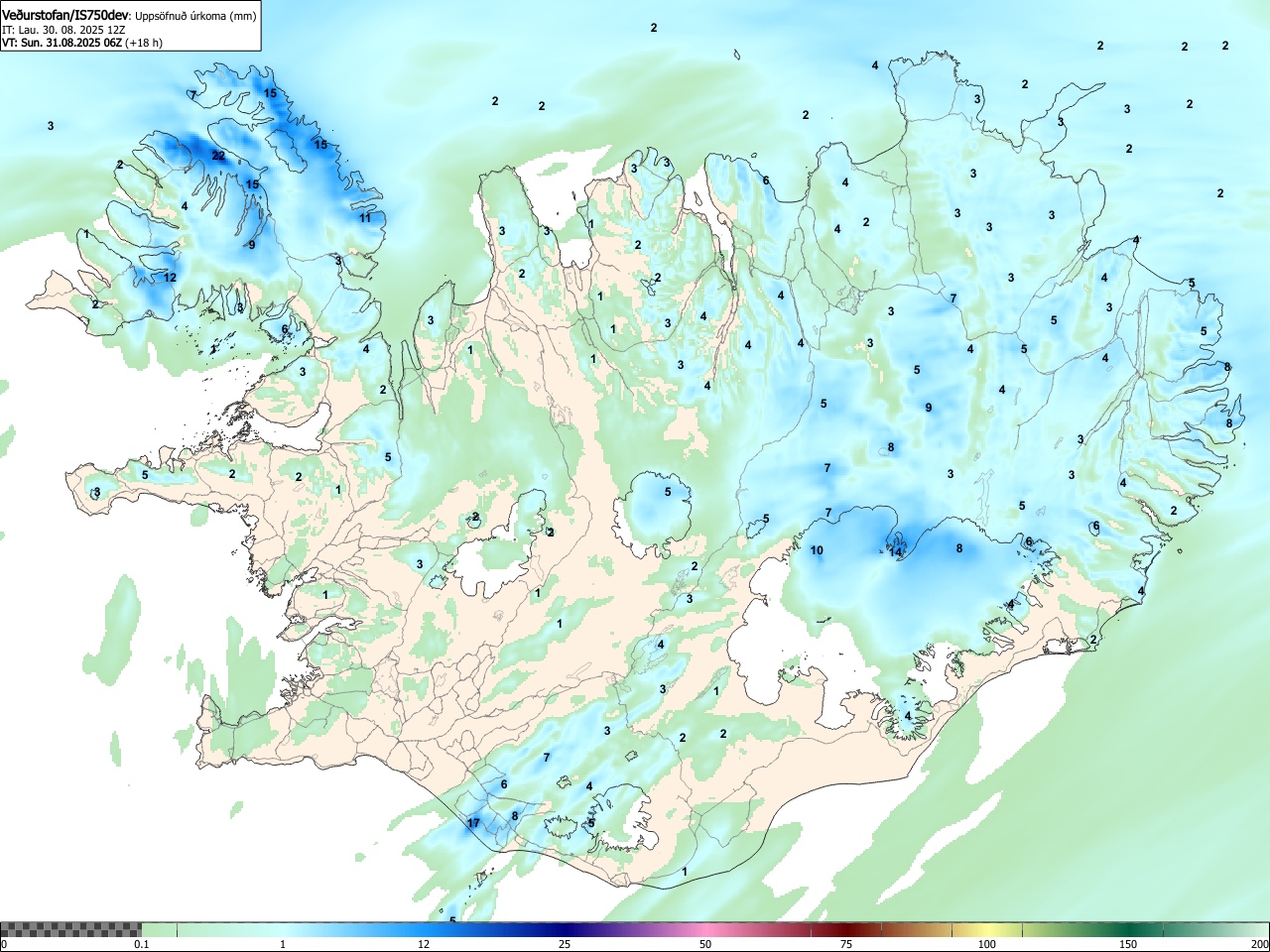Image resolution: width=1270 pixels, height=952 pixels.
Task: Click the '200' label at the scale end
Action: [x=1260, y=944]
